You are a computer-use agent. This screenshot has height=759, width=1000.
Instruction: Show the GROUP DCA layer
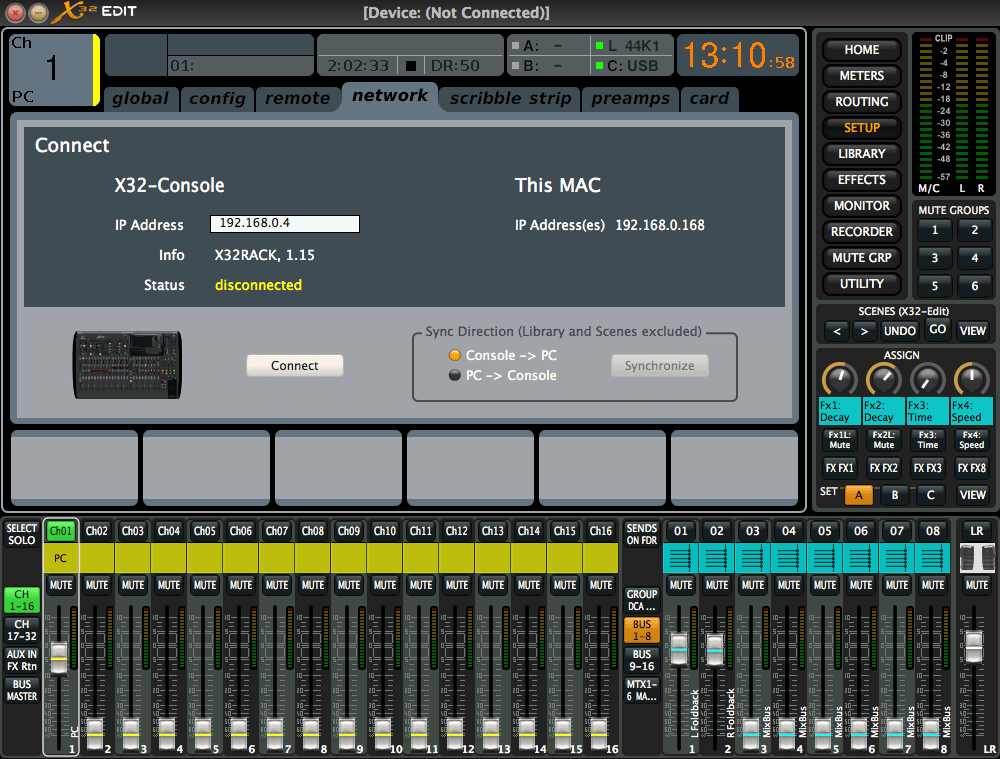[x=642, y=600]
